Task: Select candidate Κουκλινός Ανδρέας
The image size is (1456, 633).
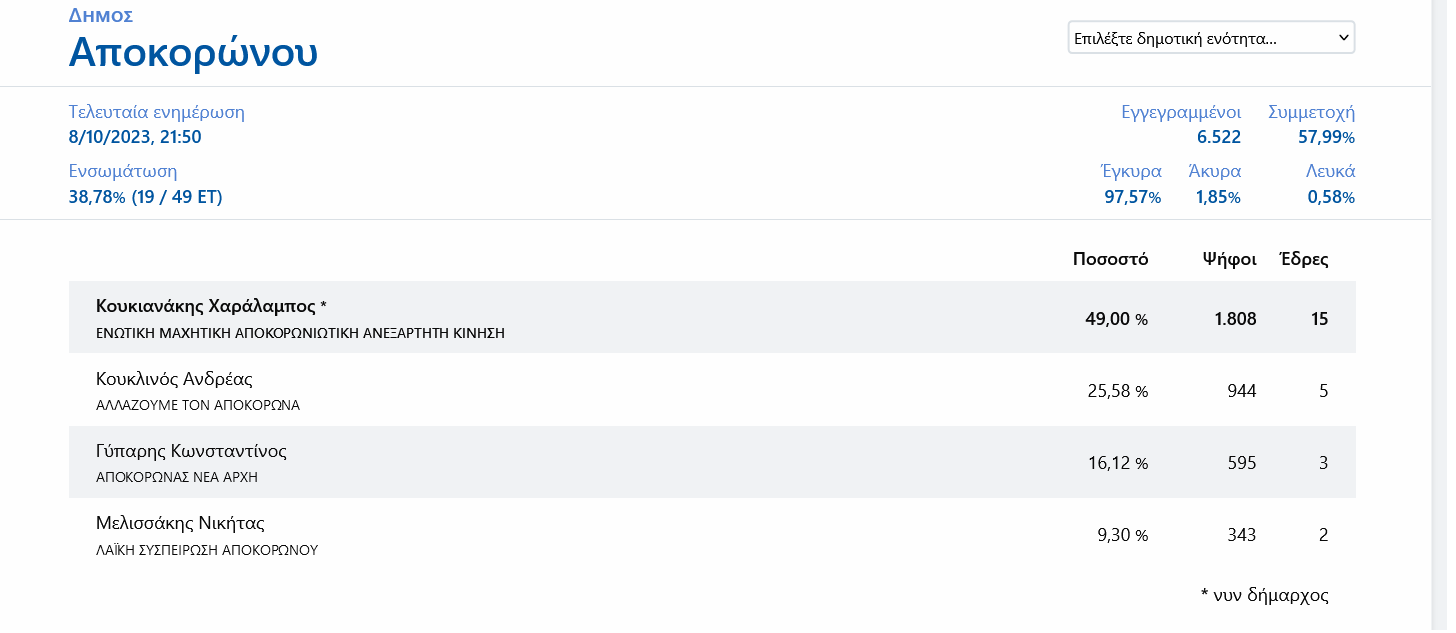Action: click(174, 379)
